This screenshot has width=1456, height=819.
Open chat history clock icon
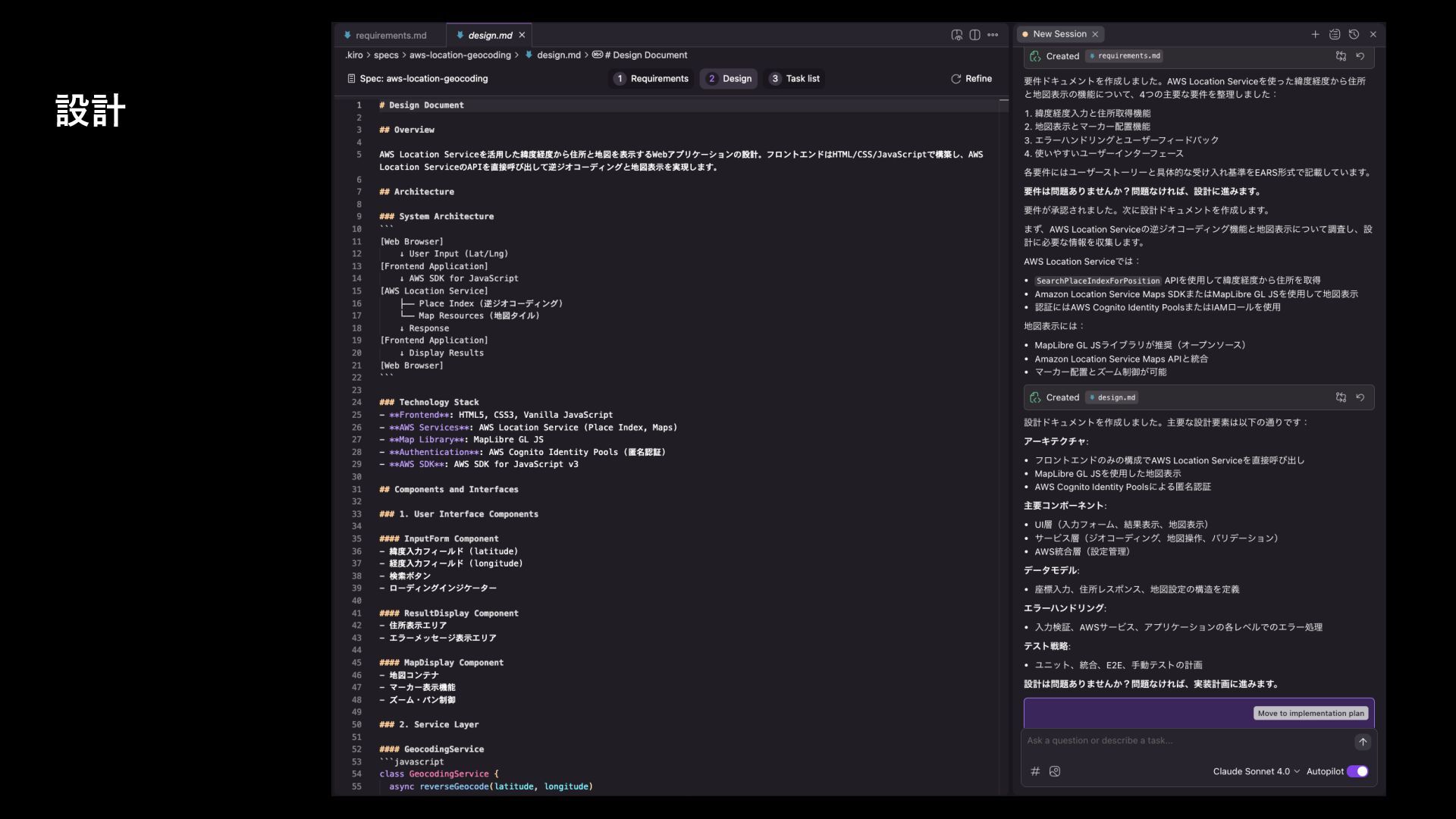(x=1354, y=34)
